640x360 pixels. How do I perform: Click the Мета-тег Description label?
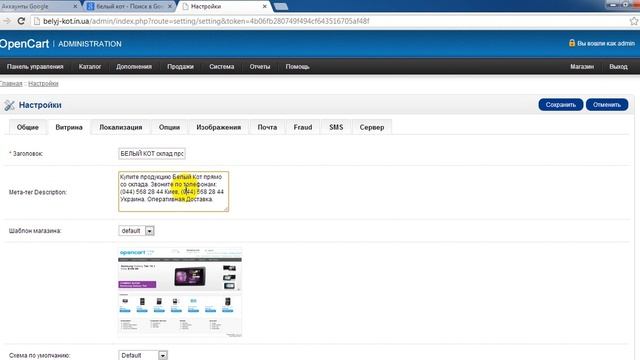[38, 192]
